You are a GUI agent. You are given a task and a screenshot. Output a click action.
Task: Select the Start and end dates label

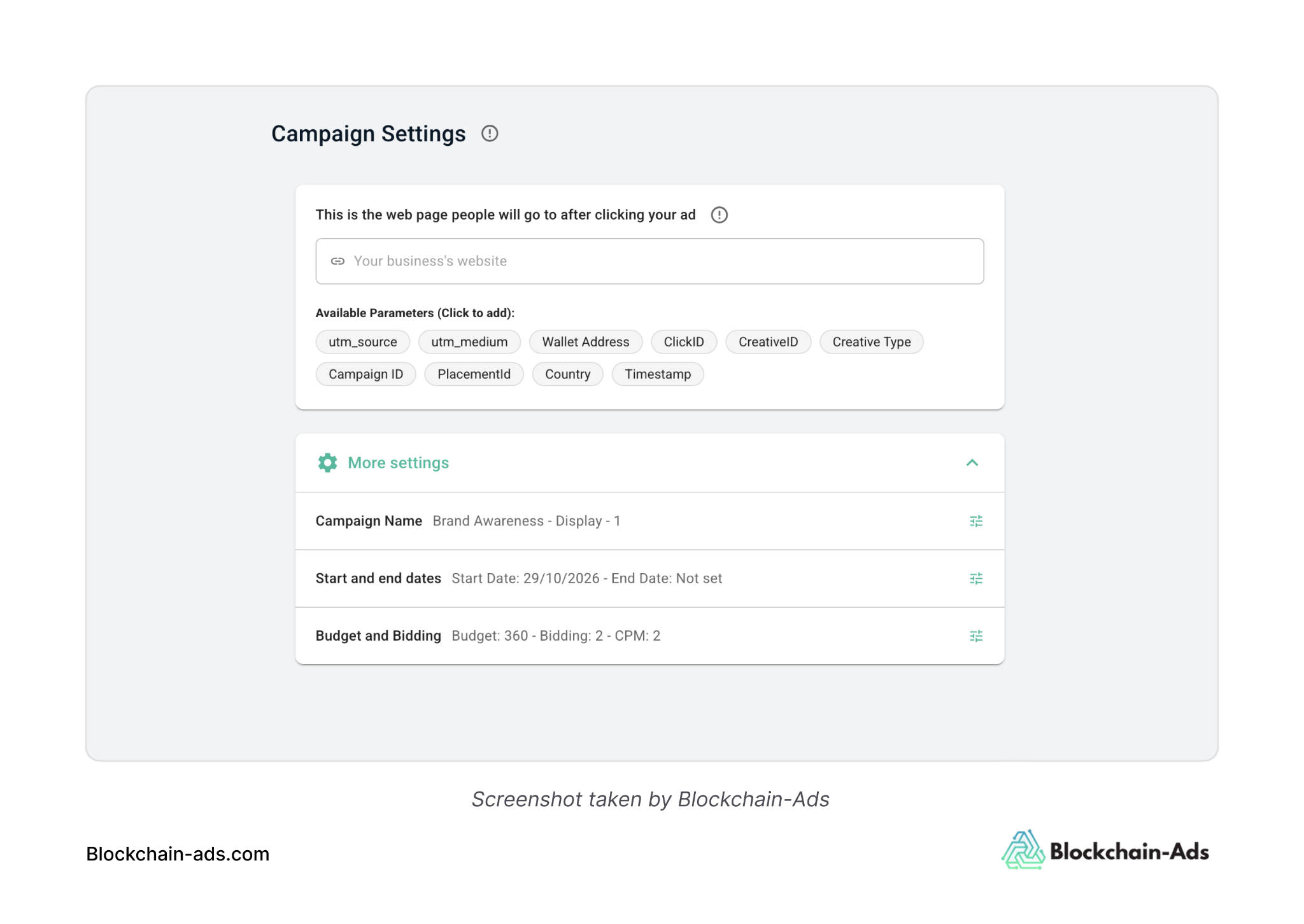378,578
